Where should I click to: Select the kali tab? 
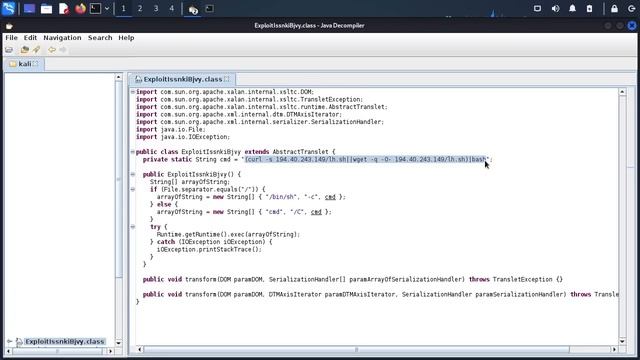(24, 64)
